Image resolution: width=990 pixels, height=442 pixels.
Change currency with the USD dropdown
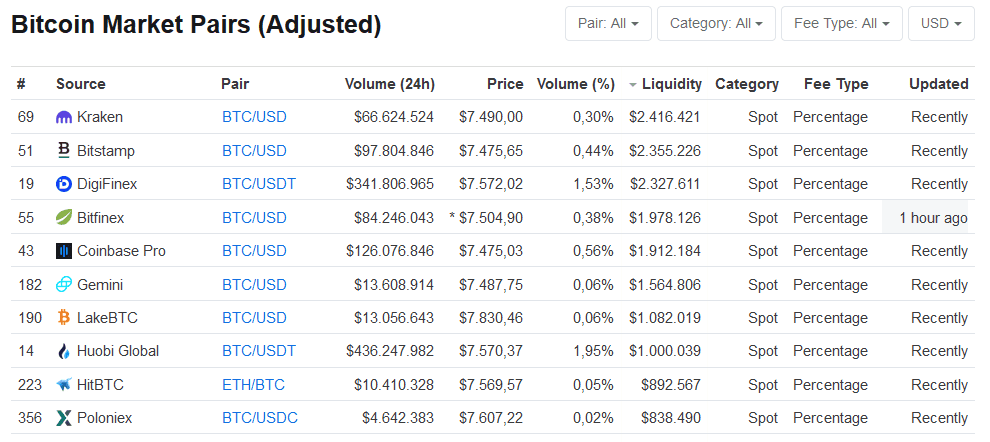[940, 23]
